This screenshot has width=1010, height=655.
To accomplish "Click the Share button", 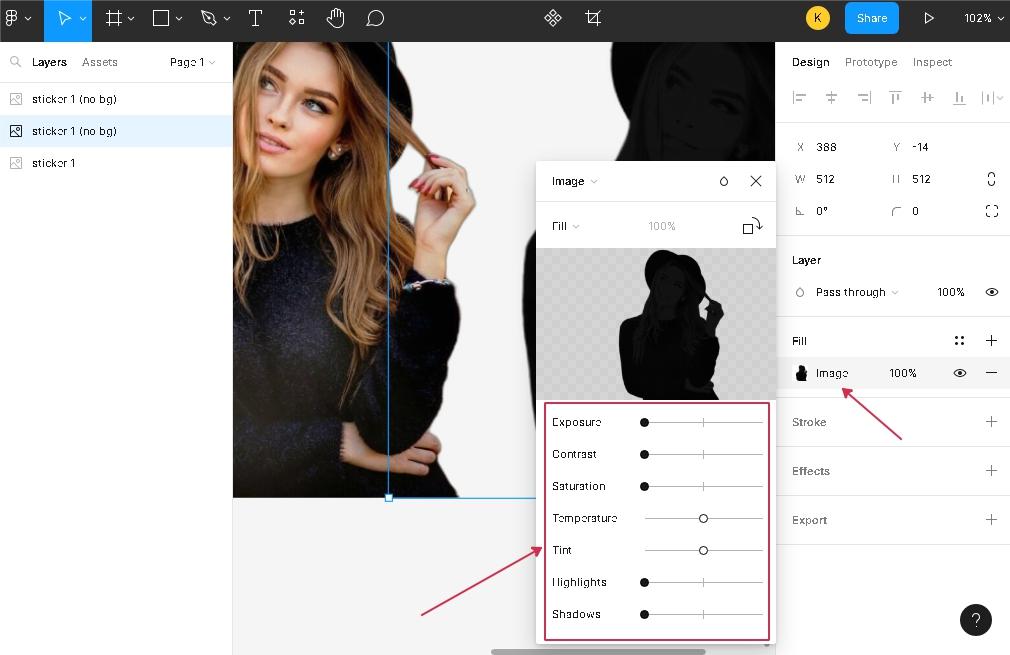I will (x=871, y=18).
